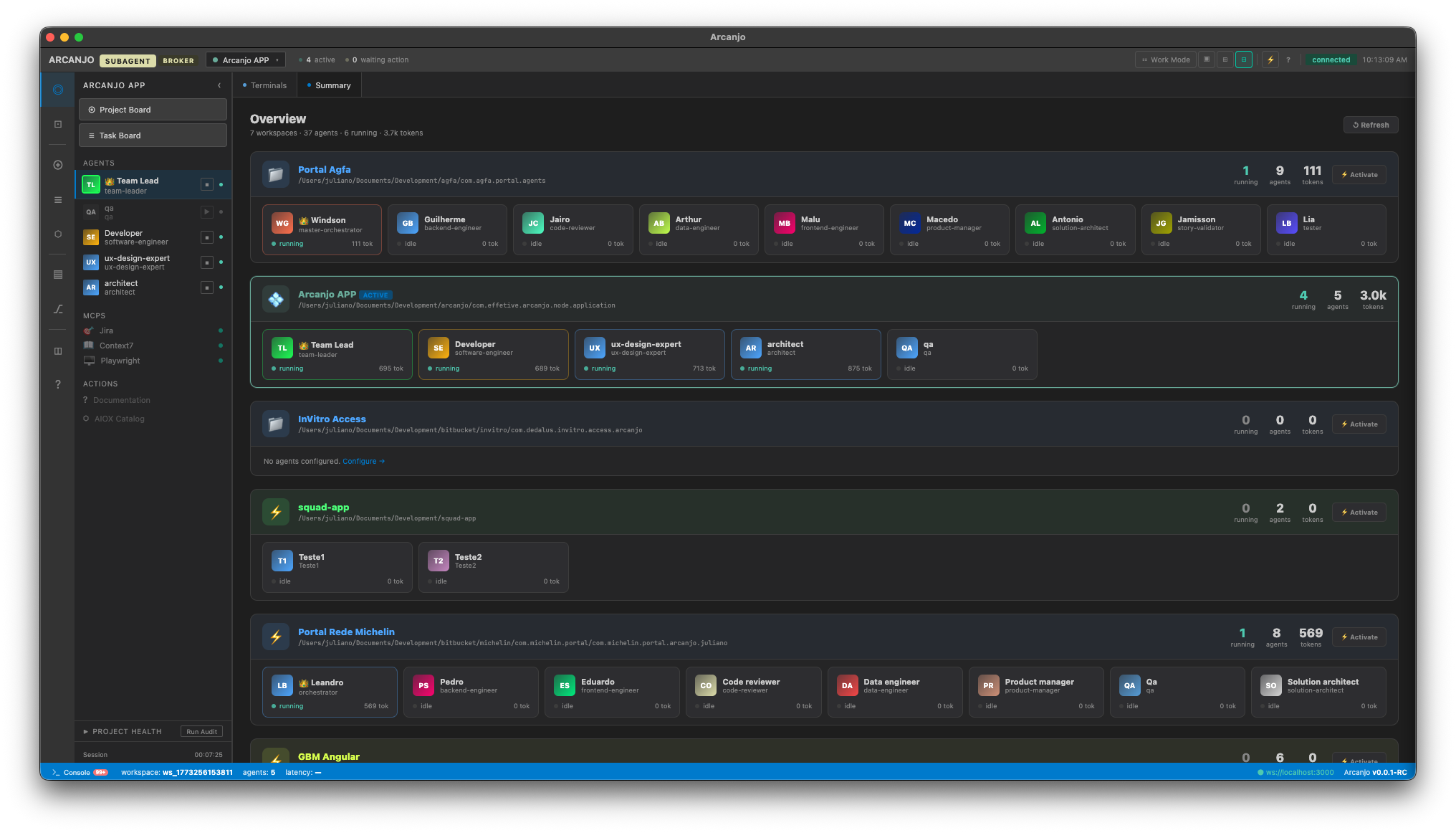Switch to the Terminals tab
Screen dimensions: 1456x833
click(x=269, y=85)
